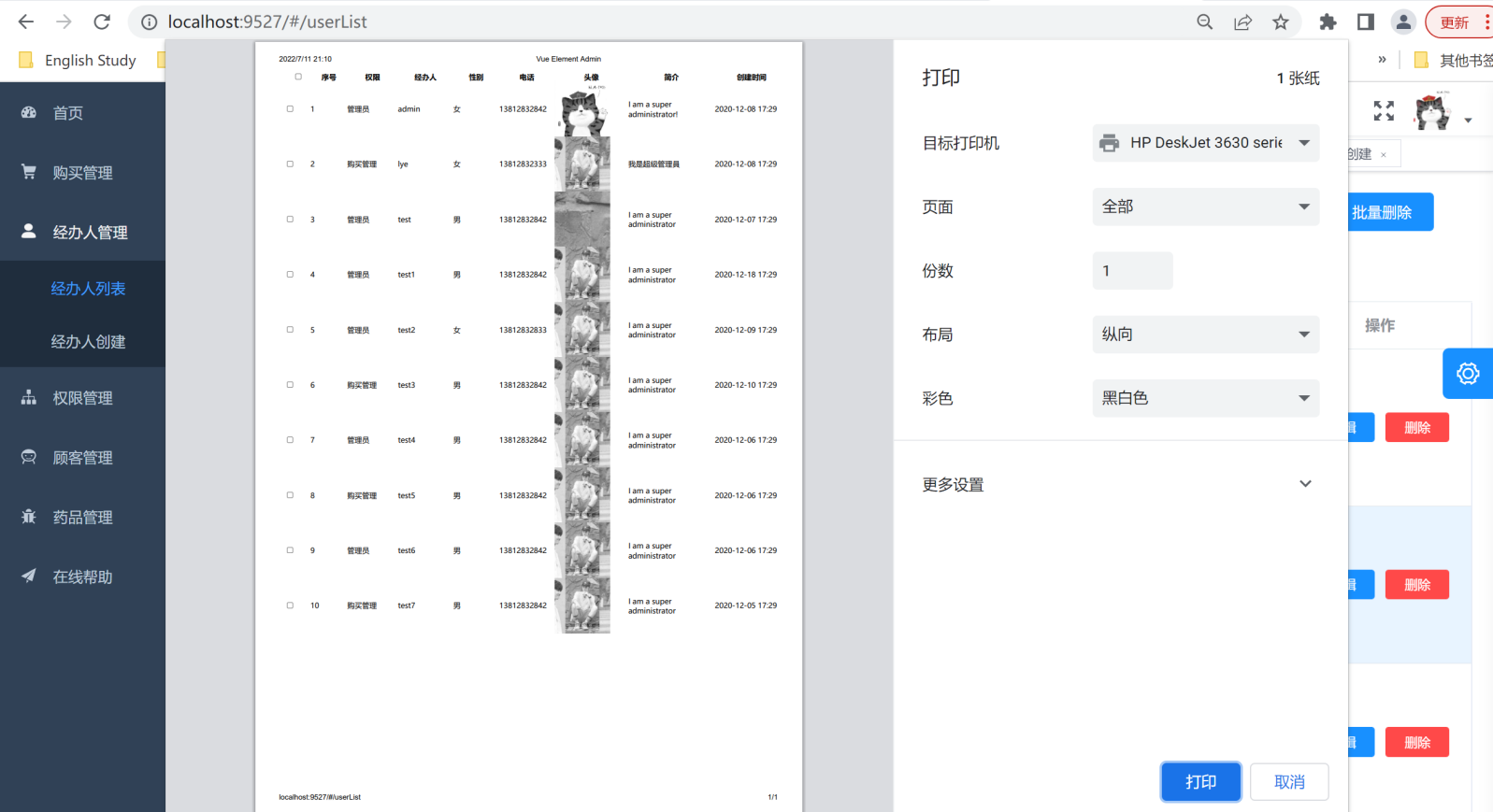
Task: Open 页面 pages dropdown showing 全部
Action: pos(1206,207)
